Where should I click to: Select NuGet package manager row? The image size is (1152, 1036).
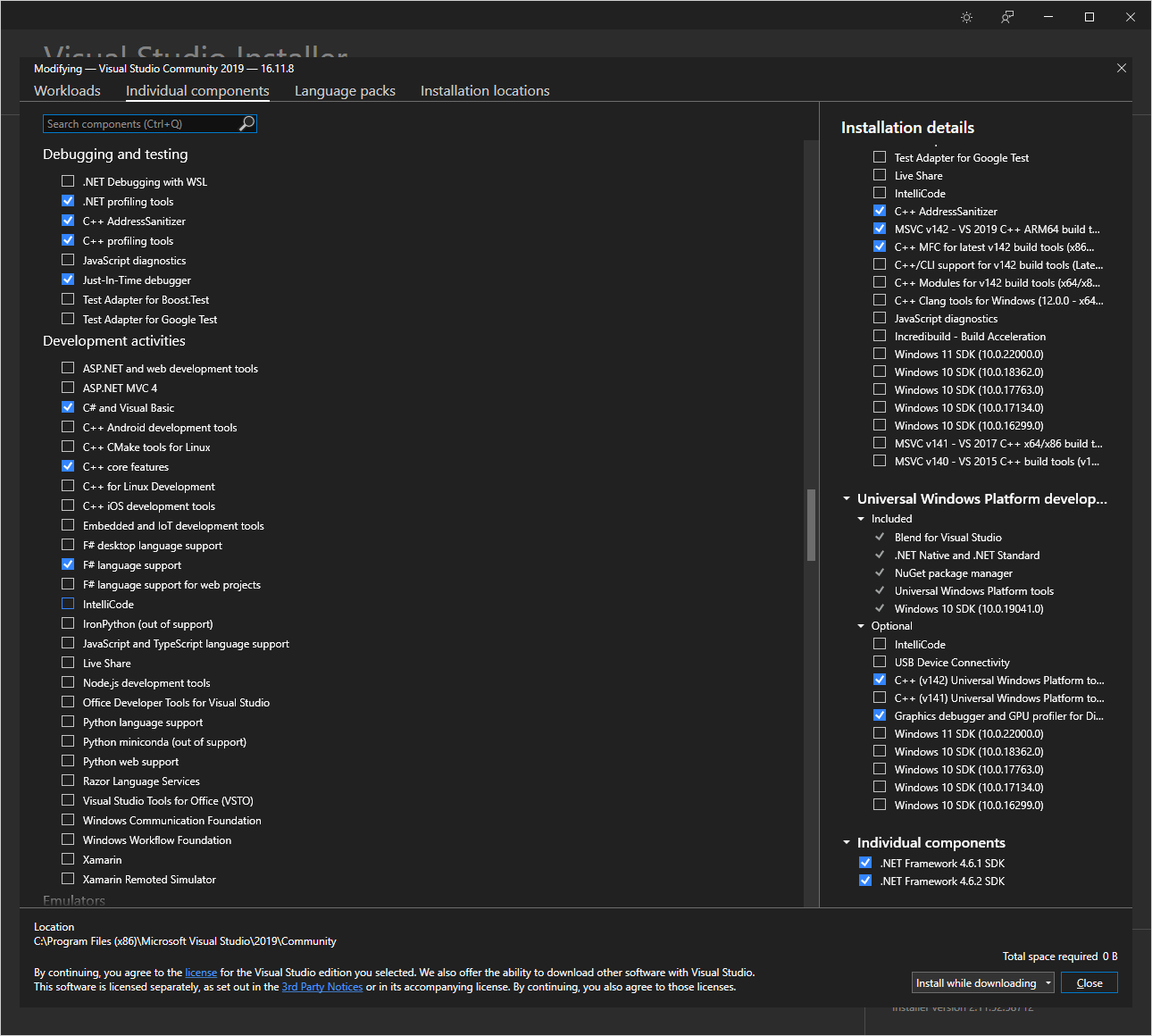(954, 573)
